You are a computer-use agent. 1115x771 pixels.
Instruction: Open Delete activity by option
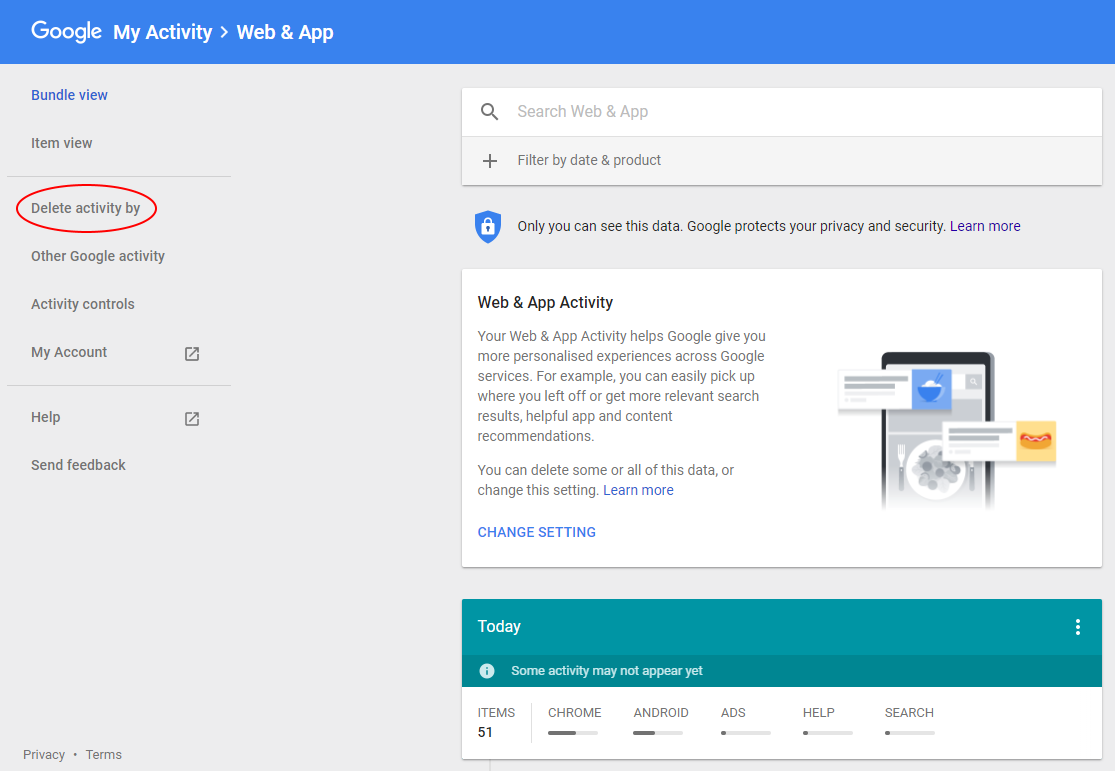click(x=85, y=208)
